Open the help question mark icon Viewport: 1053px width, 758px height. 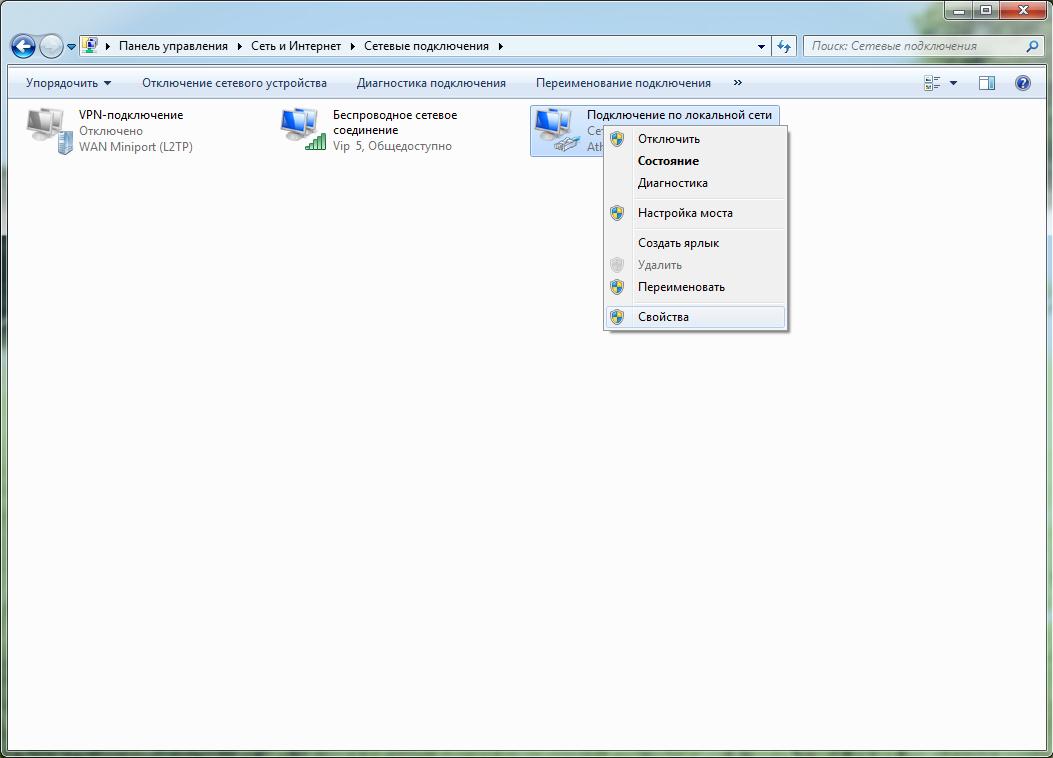1022,83
